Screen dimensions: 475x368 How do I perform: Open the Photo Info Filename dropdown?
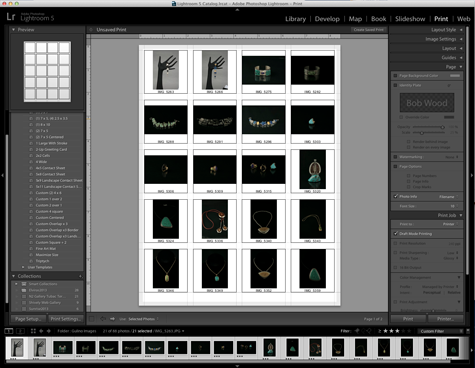tap(448, 197)
